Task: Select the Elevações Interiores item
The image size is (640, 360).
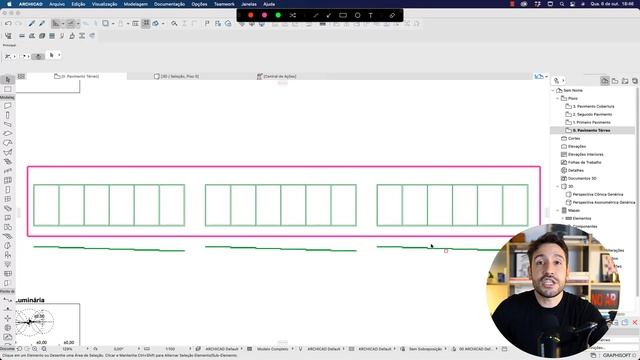Action: point(585,155)
